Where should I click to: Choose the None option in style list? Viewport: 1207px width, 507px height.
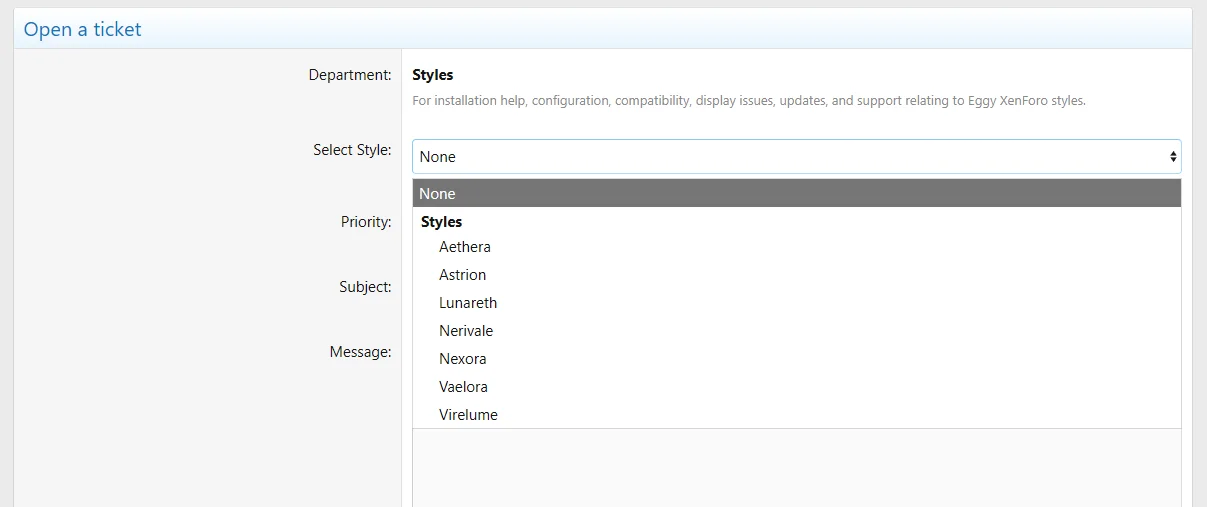[796, 194]
